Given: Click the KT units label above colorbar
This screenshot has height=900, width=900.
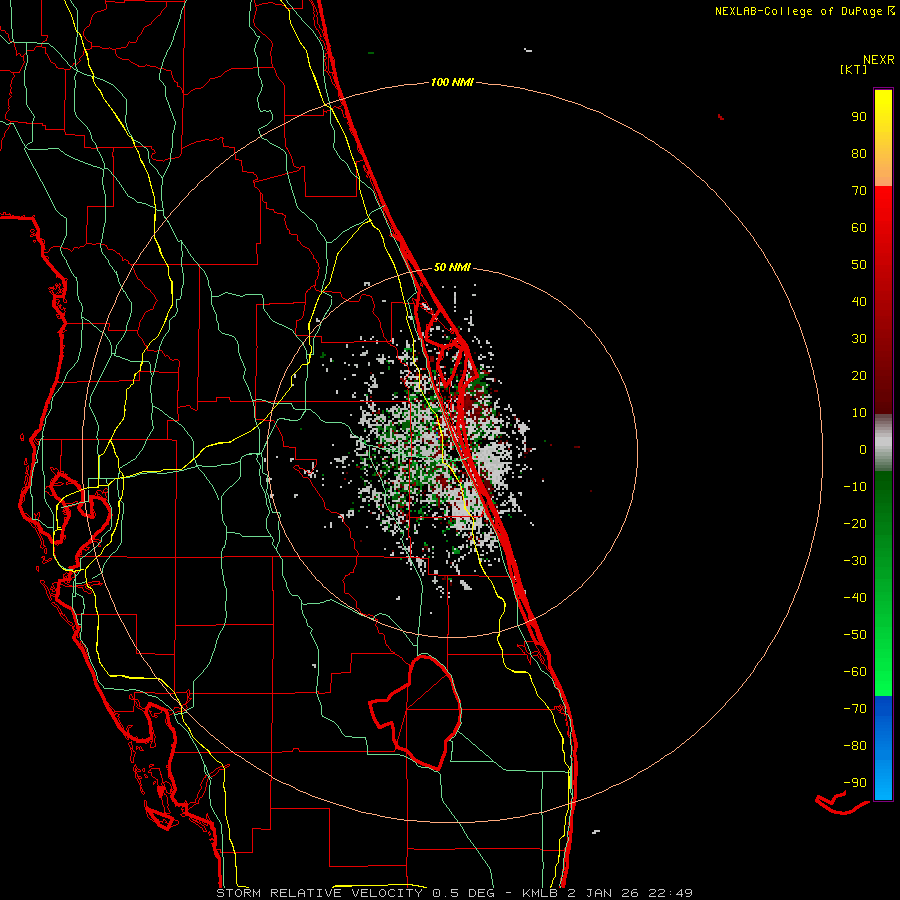Looking at the screenshot, I should pyautogui.click(x=853, y=69).
